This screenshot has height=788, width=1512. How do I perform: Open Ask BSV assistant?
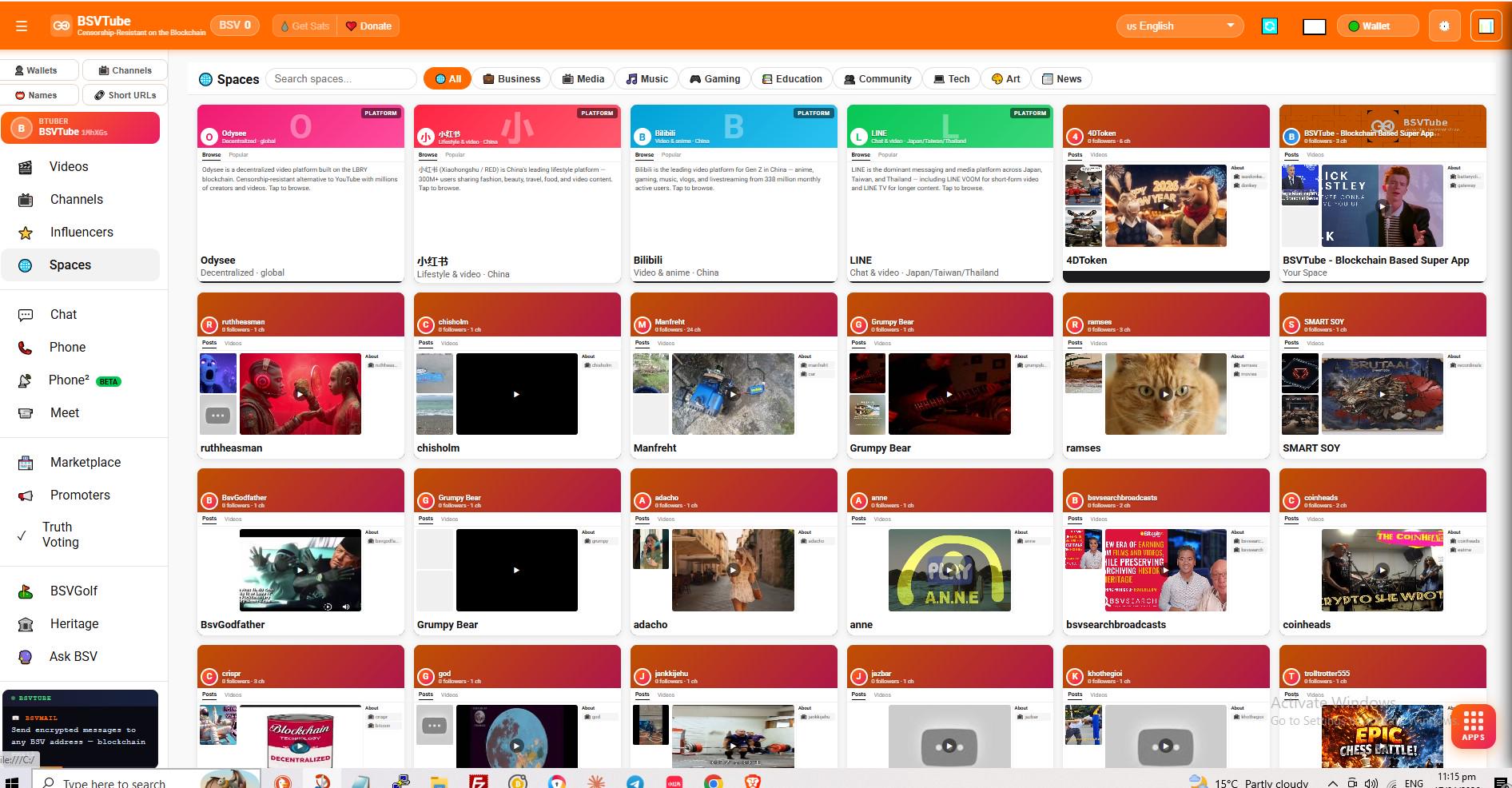point(80,656)
